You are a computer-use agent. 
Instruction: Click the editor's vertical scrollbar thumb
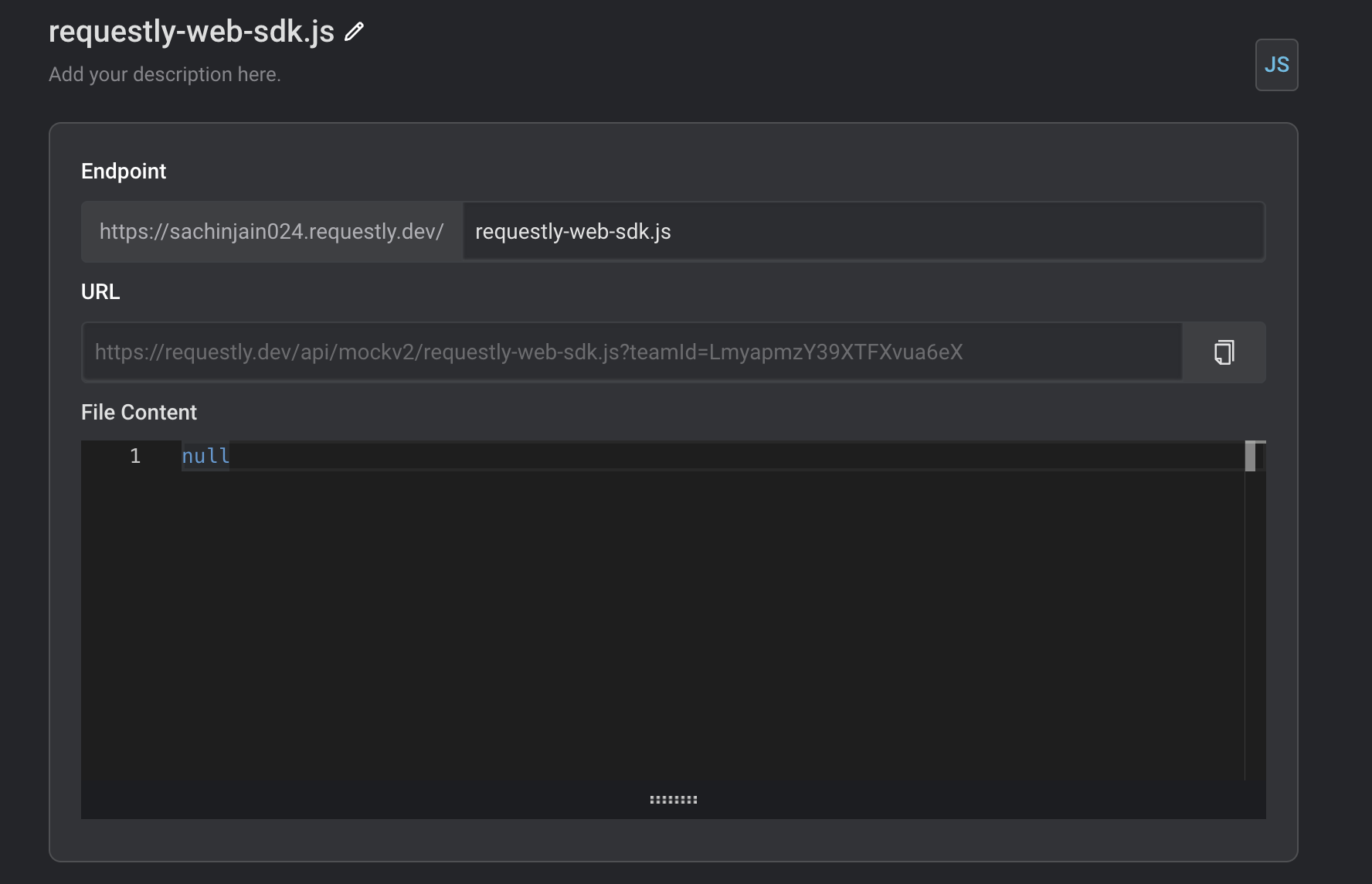coord(1251,456)
